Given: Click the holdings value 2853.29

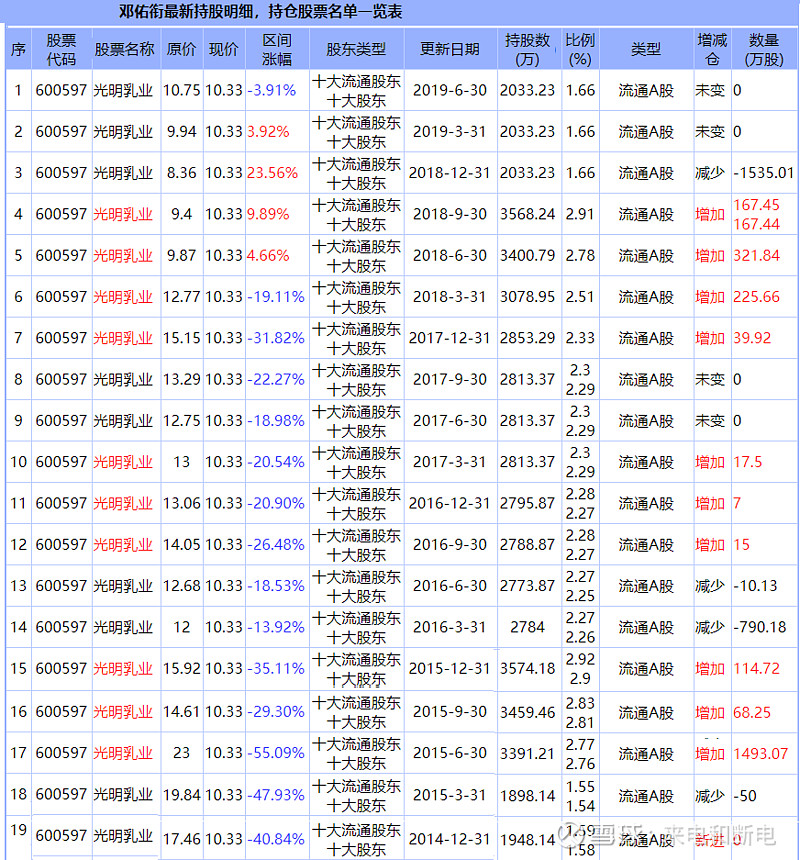Looking at the screenshot, I should point(527,338).
